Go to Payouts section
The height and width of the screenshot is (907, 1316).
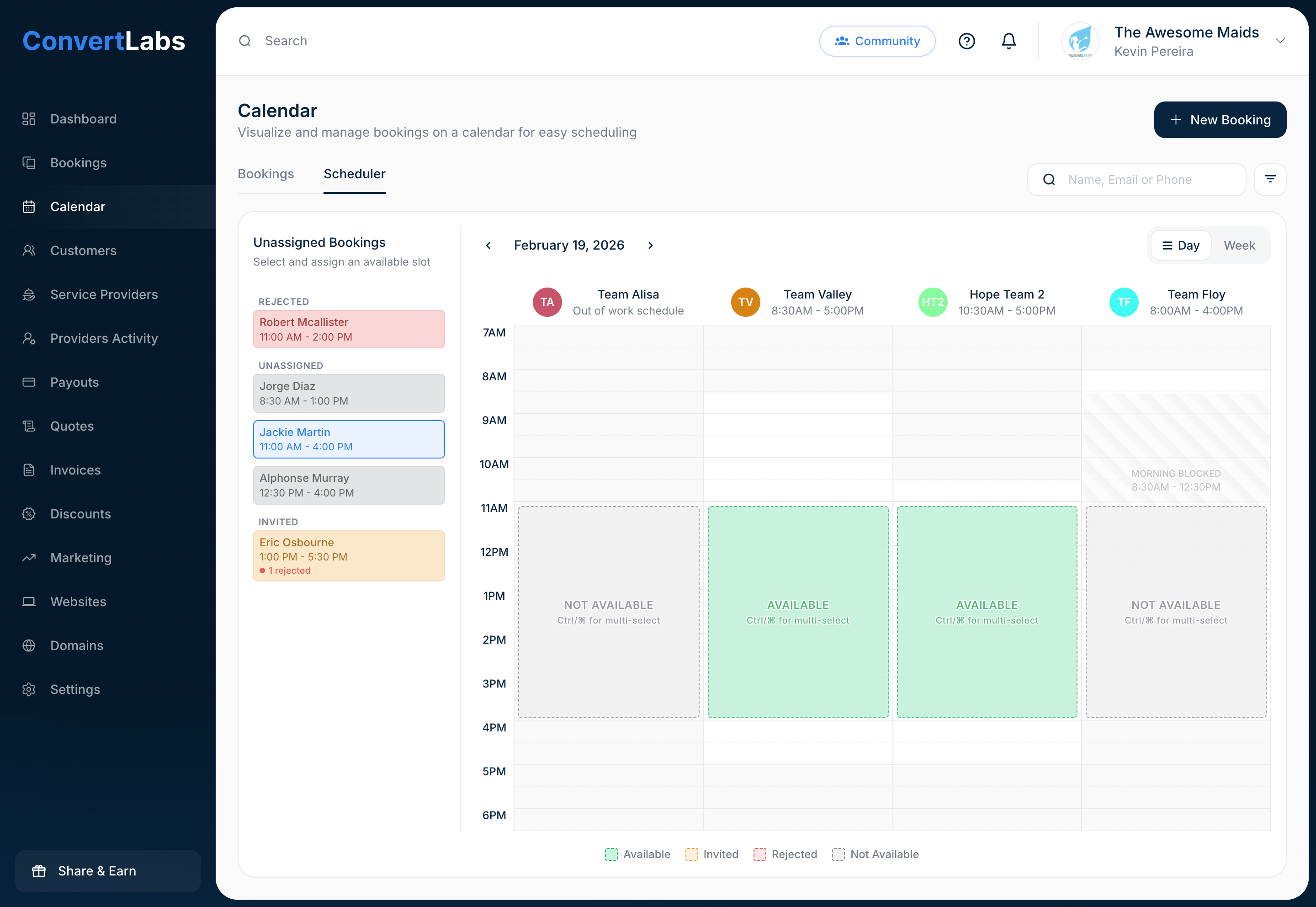(x=74, y=382)
